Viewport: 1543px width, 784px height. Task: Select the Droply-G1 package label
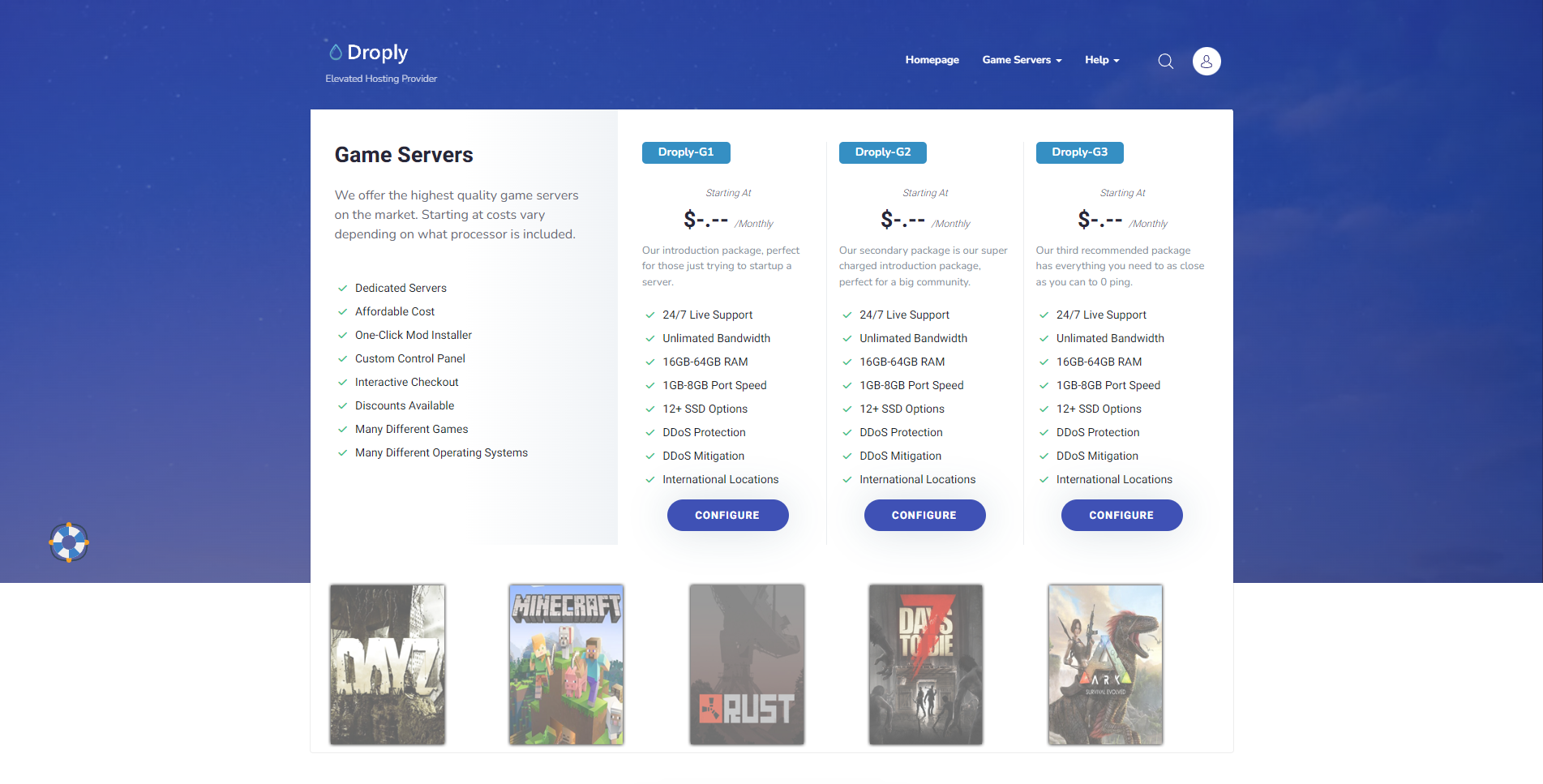(x=686, y=152)
